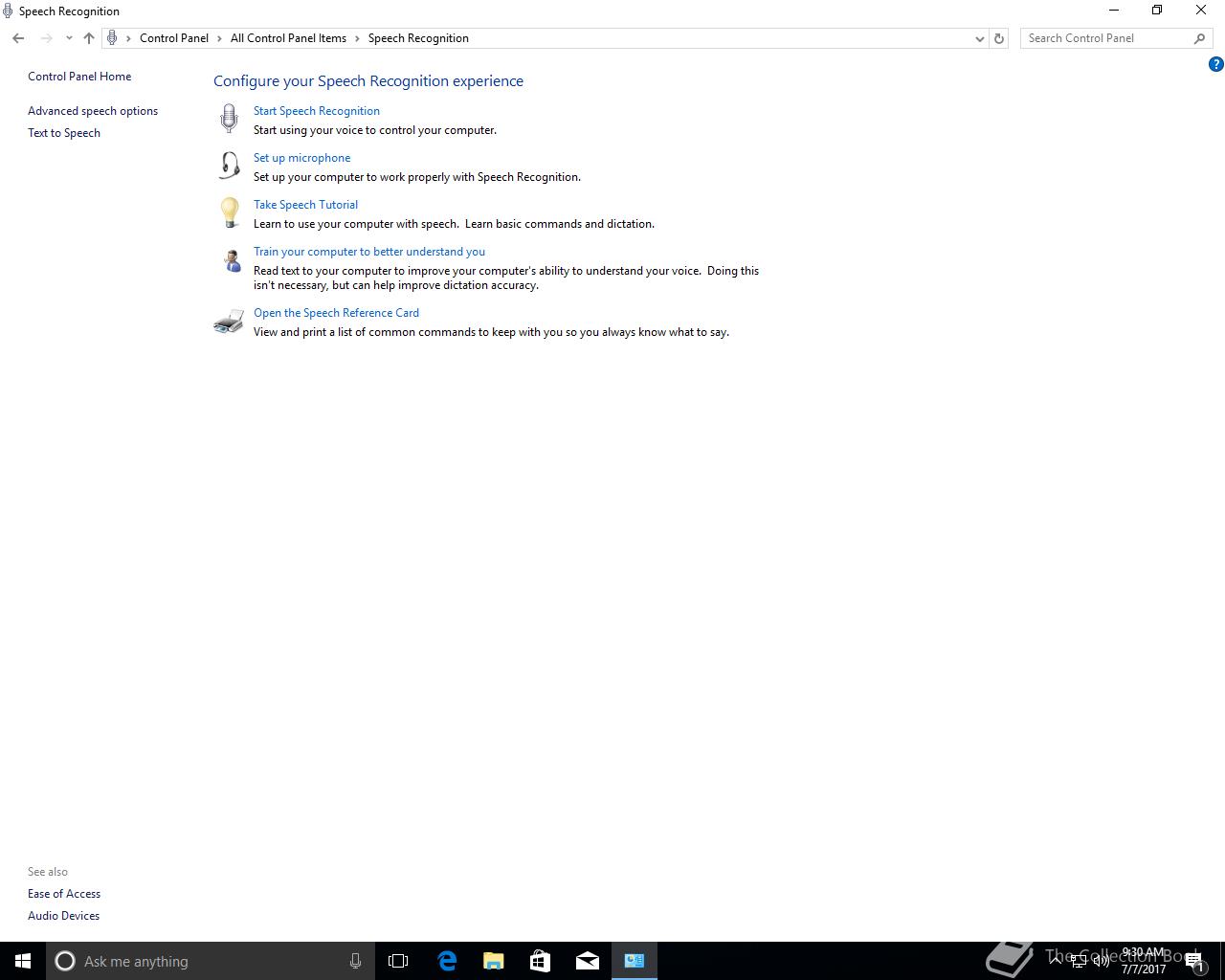This screenshot has width=1225, height=980.
Task: Open Audio Devices under See also
Action: 63,916
